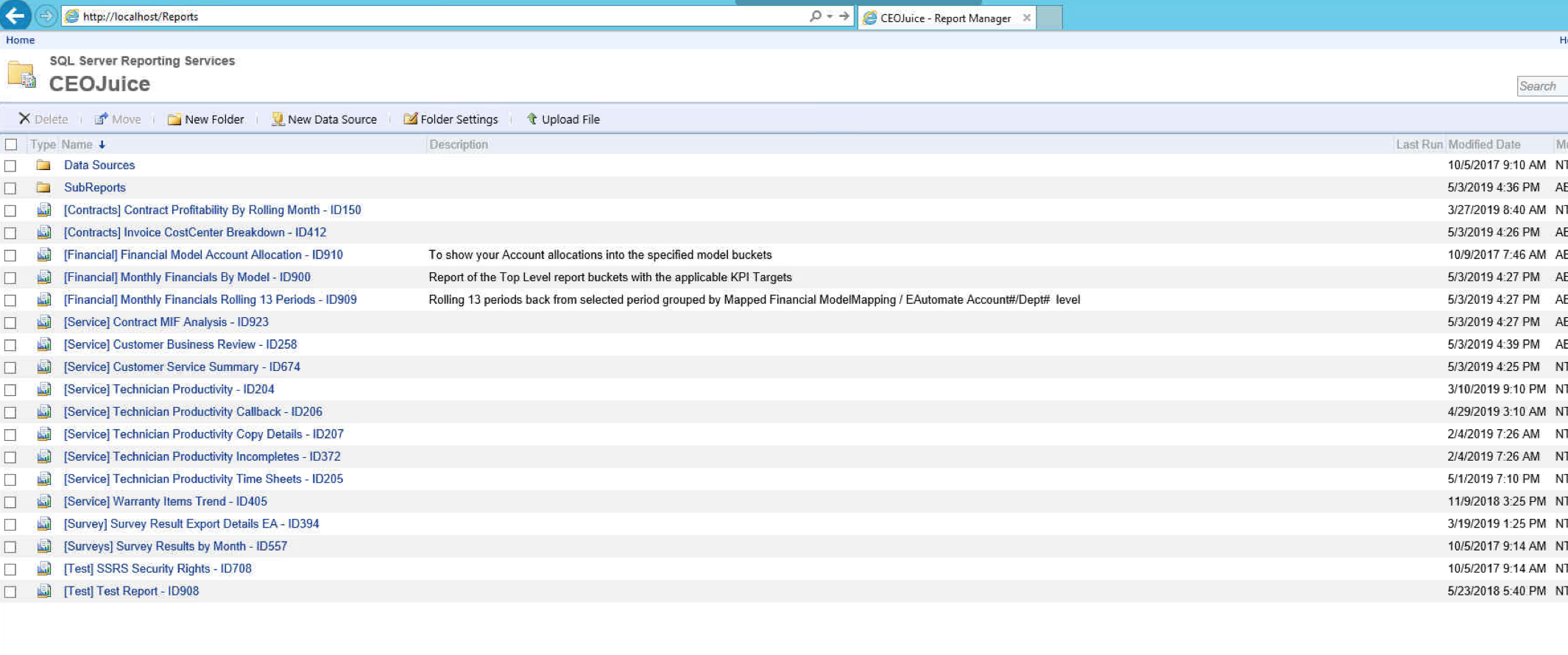The height and width of the screenshot is (655, 1568).
Task: Open SSRS Security Rights - ID708 report
Action: pos(158,569)
